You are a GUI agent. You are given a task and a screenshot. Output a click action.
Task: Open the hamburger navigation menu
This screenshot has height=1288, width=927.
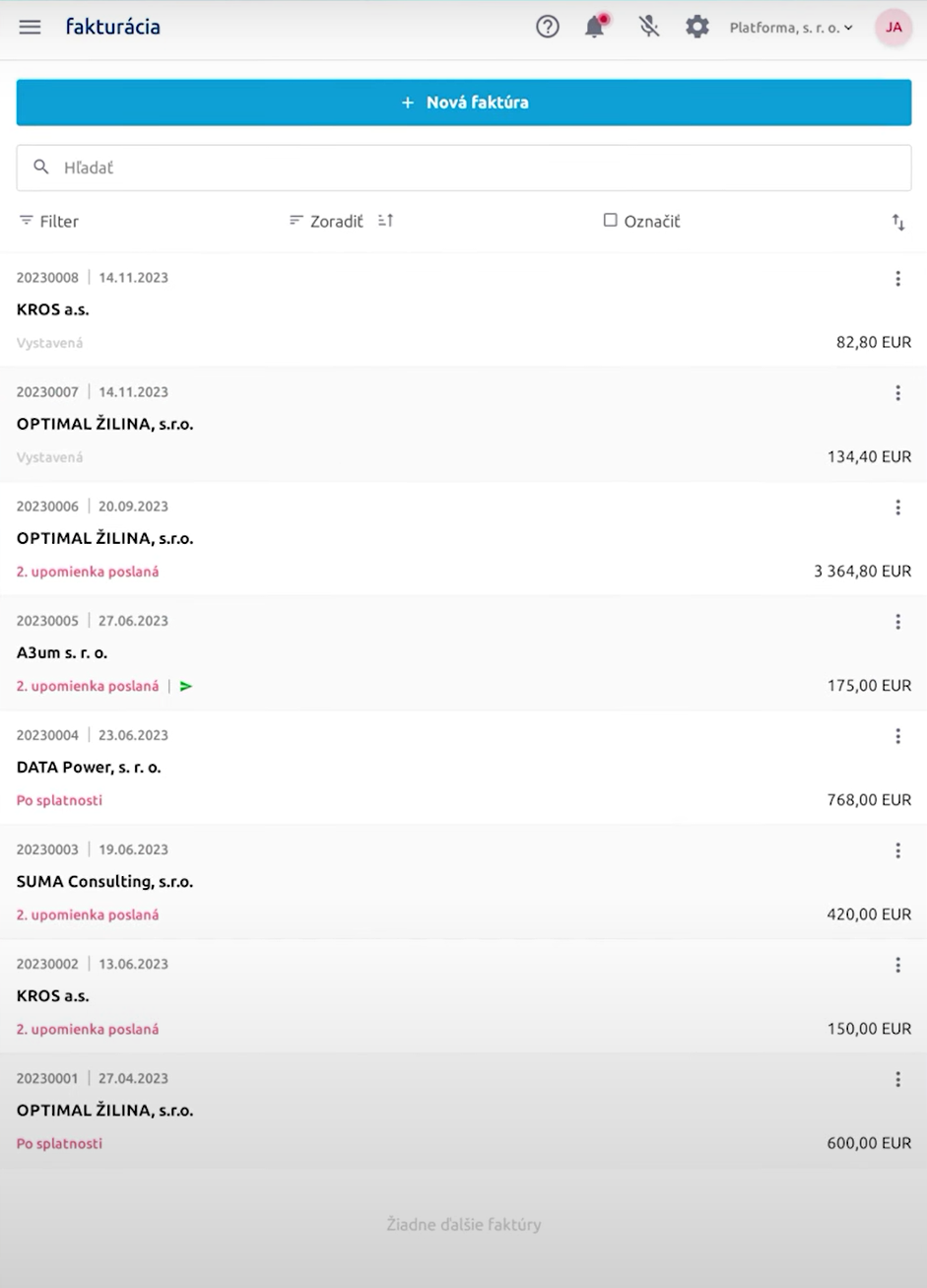(30, 28)
